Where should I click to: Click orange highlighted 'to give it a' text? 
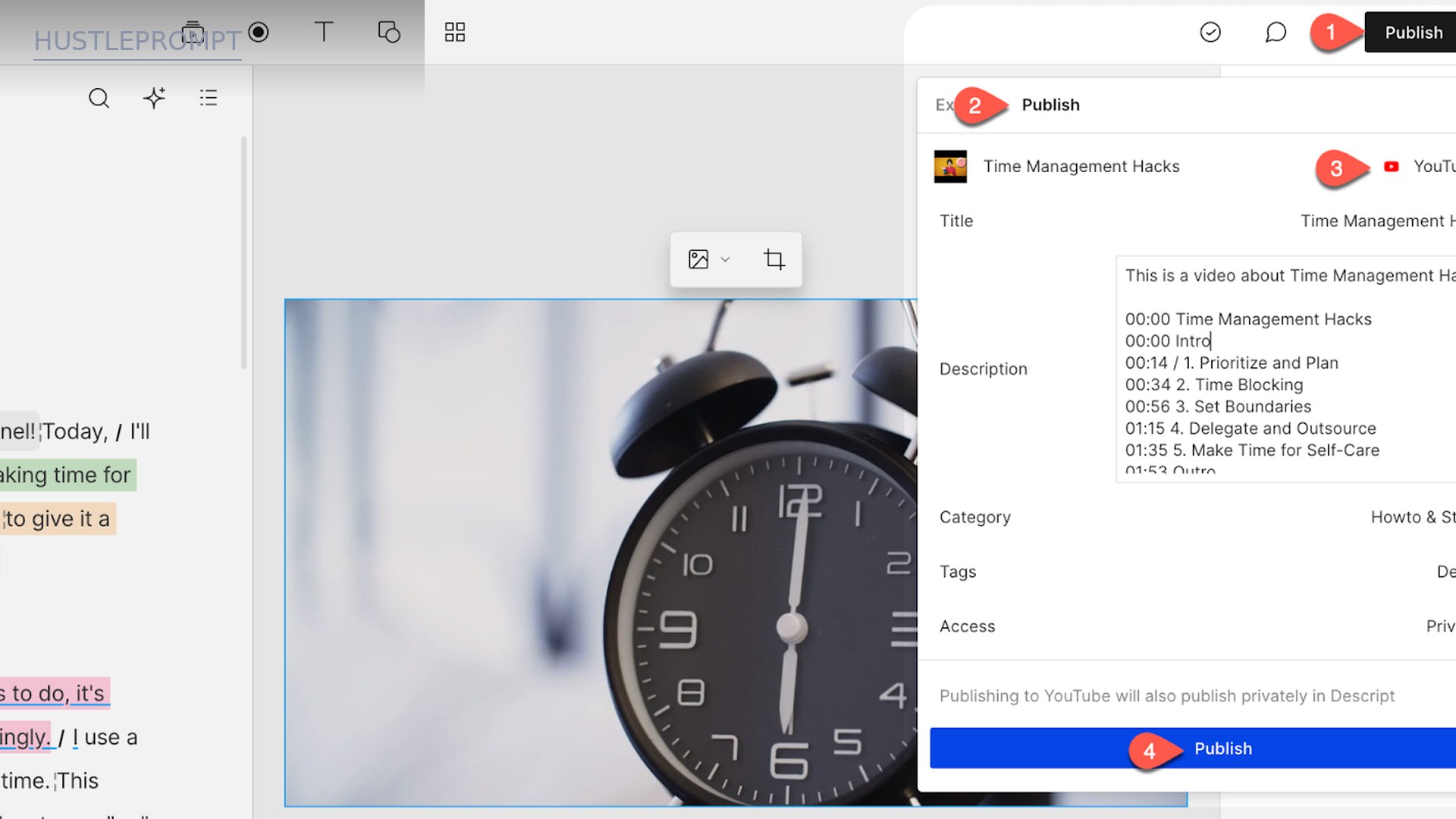click(x=58, y=519)
